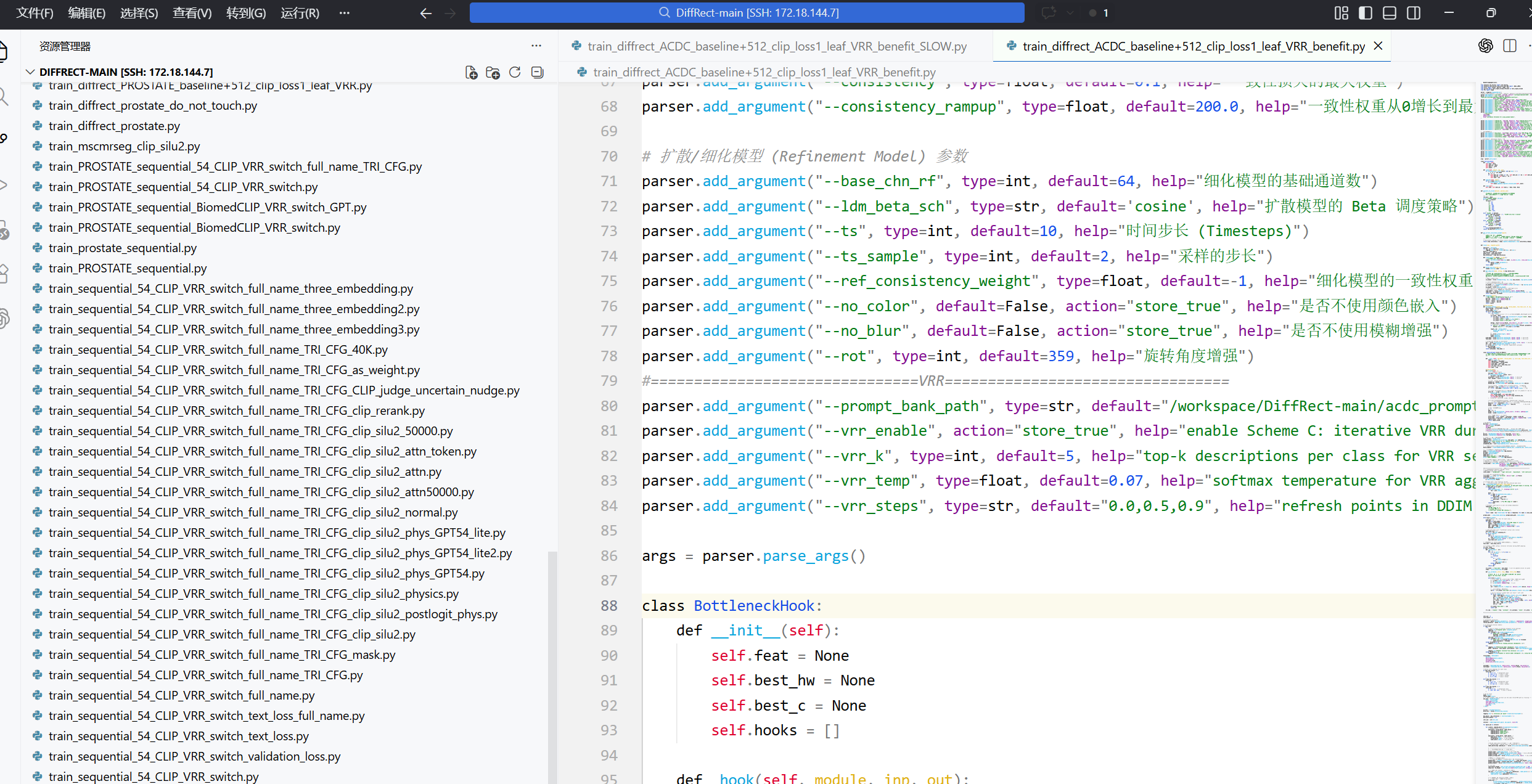This screenshot has width=1532, height=784.
Task: Open the 运行(R) menu
Action: 300,13
